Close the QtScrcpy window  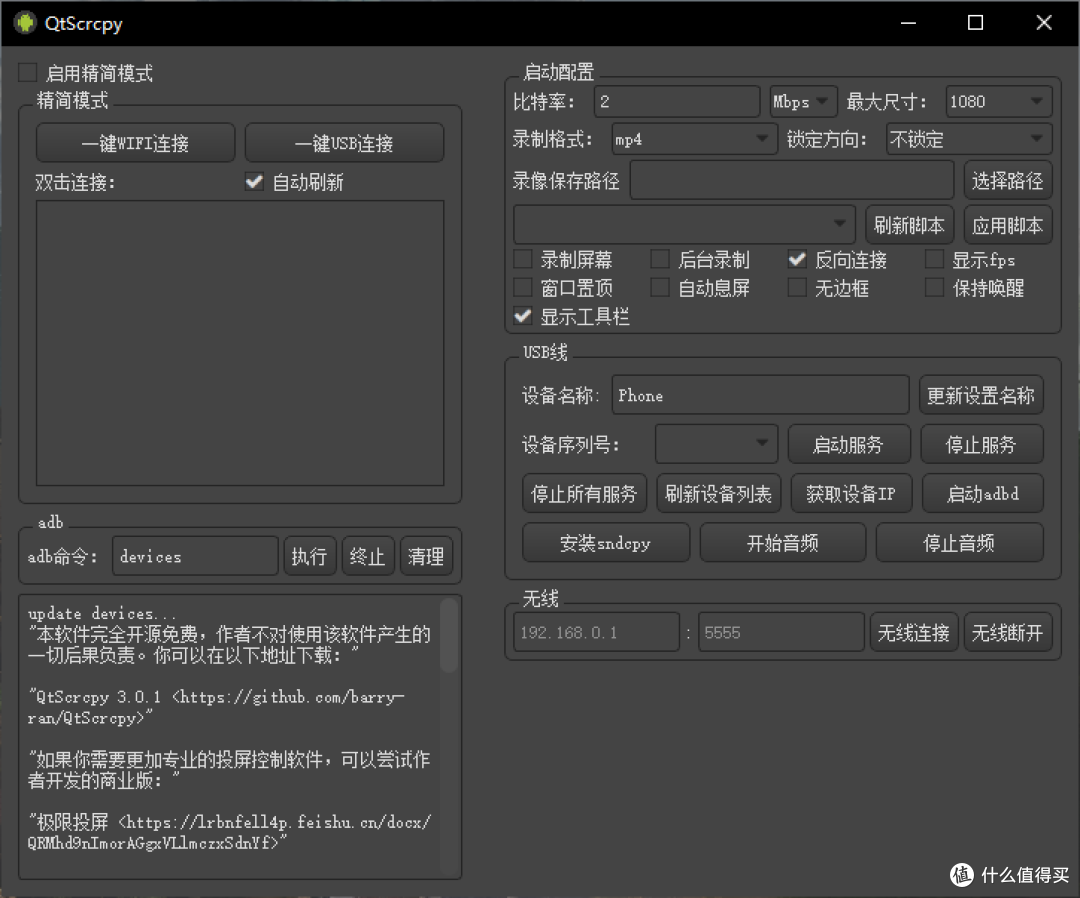coord(1043,23)
